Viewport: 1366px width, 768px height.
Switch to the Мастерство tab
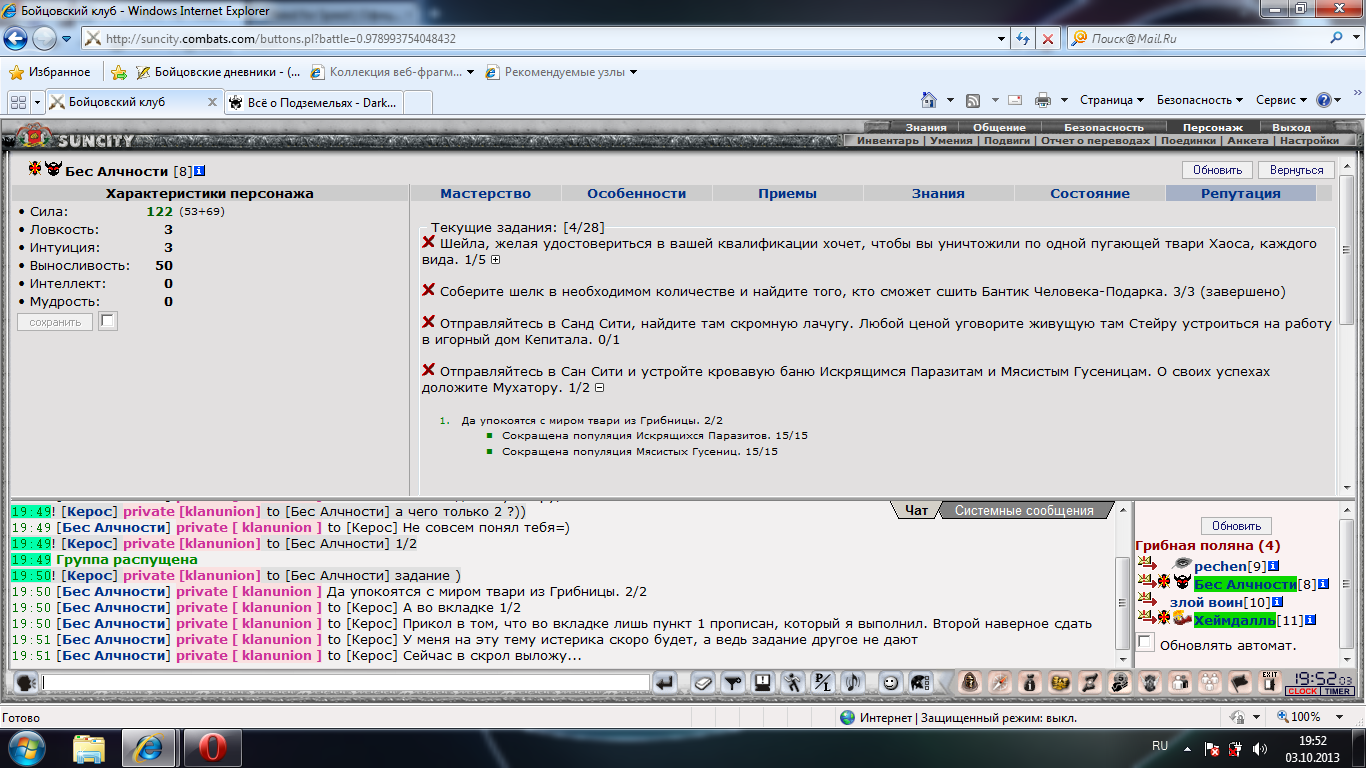485,193
